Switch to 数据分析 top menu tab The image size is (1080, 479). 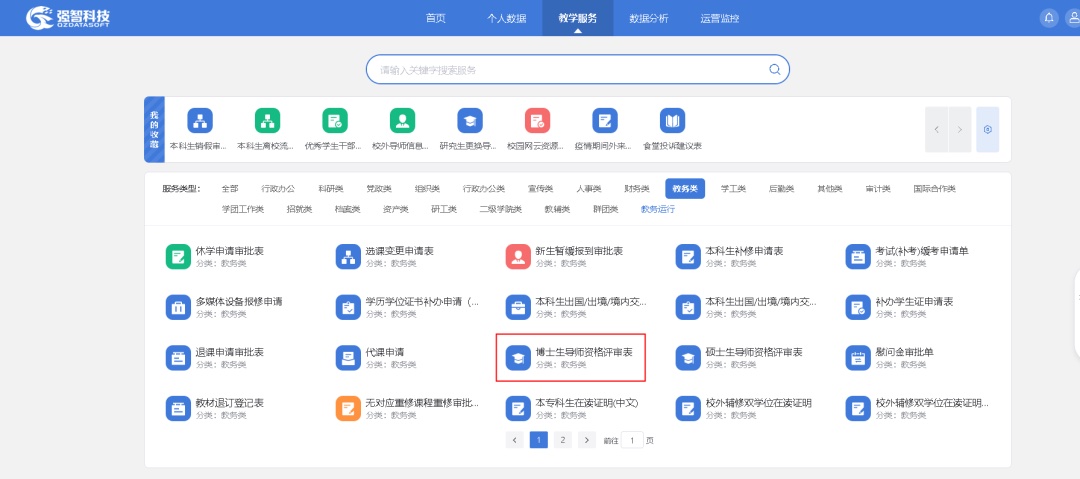649,18
